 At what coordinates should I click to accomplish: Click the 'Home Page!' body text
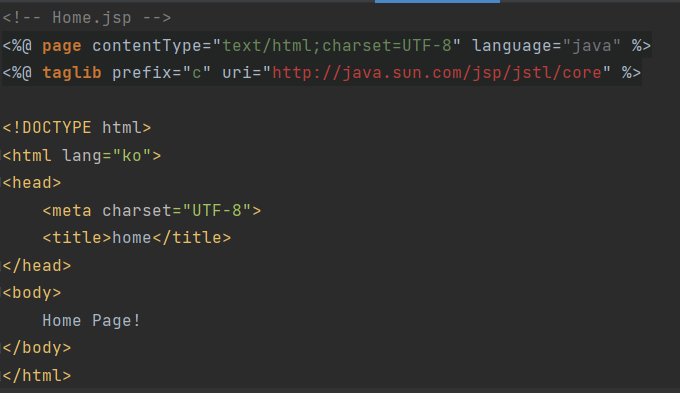[x=92, y=321]
